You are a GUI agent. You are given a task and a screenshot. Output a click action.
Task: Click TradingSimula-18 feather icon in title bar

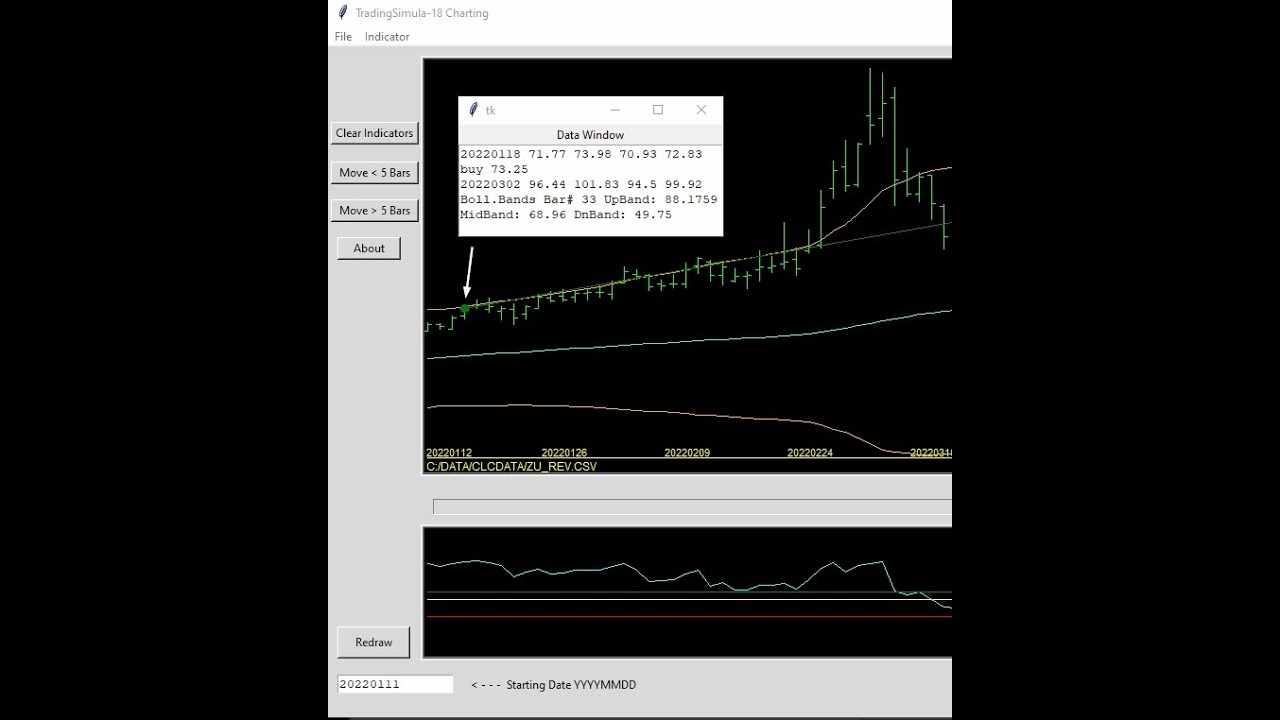[x=343, y=13]
